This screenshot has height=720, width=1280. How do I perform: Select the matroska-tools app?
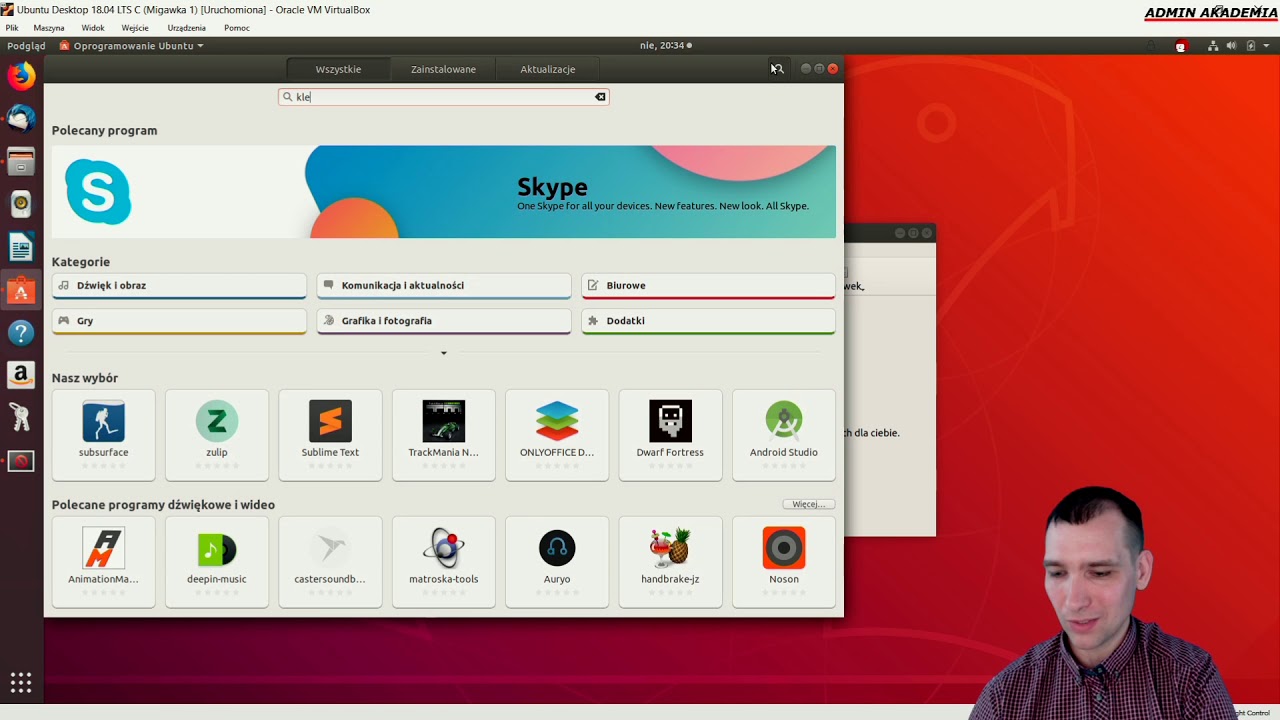(x=444, y=562)
